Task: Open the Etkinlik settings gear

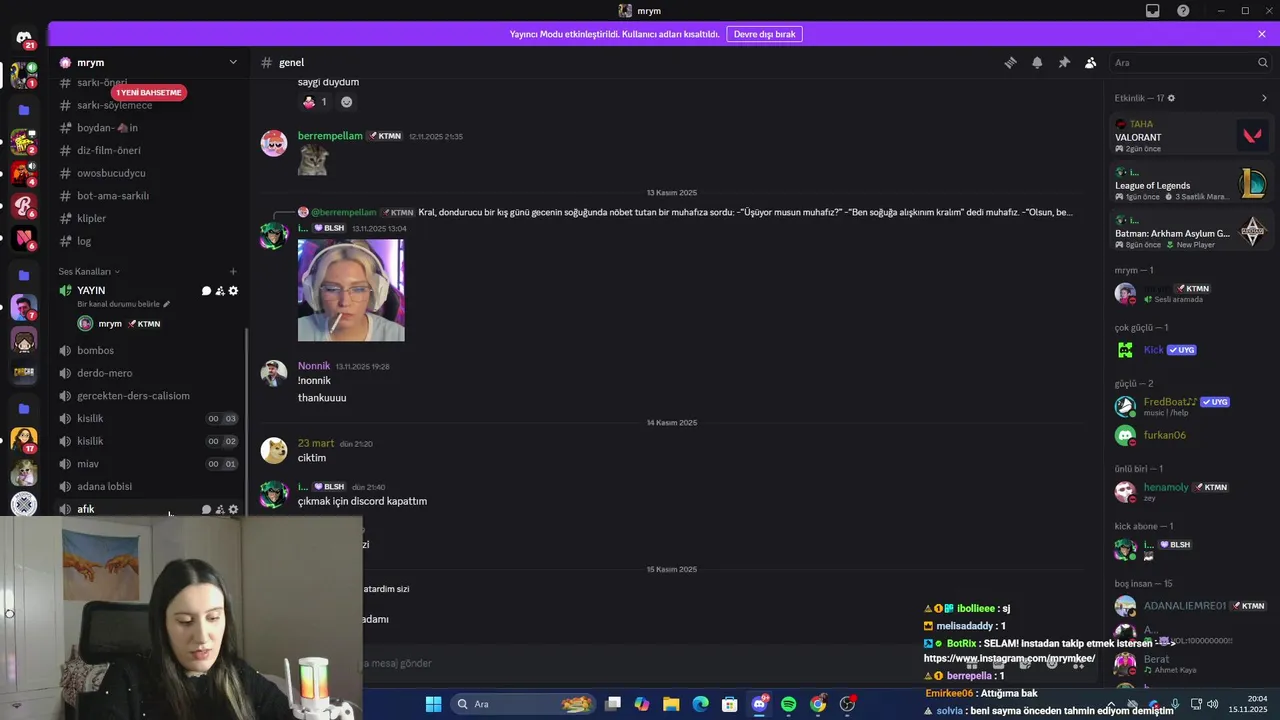Action: [1172, 98]
